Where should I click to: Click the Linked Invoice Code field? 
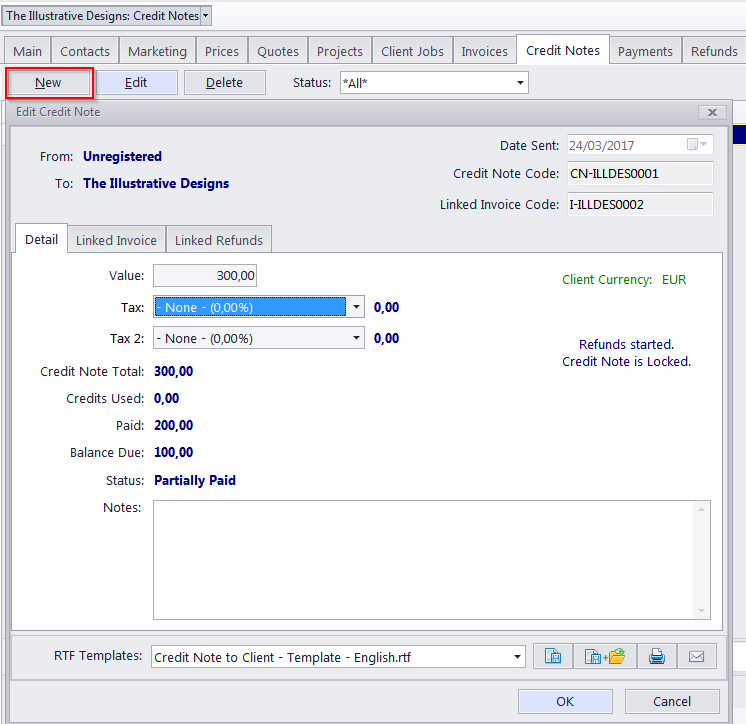point(640,205)
